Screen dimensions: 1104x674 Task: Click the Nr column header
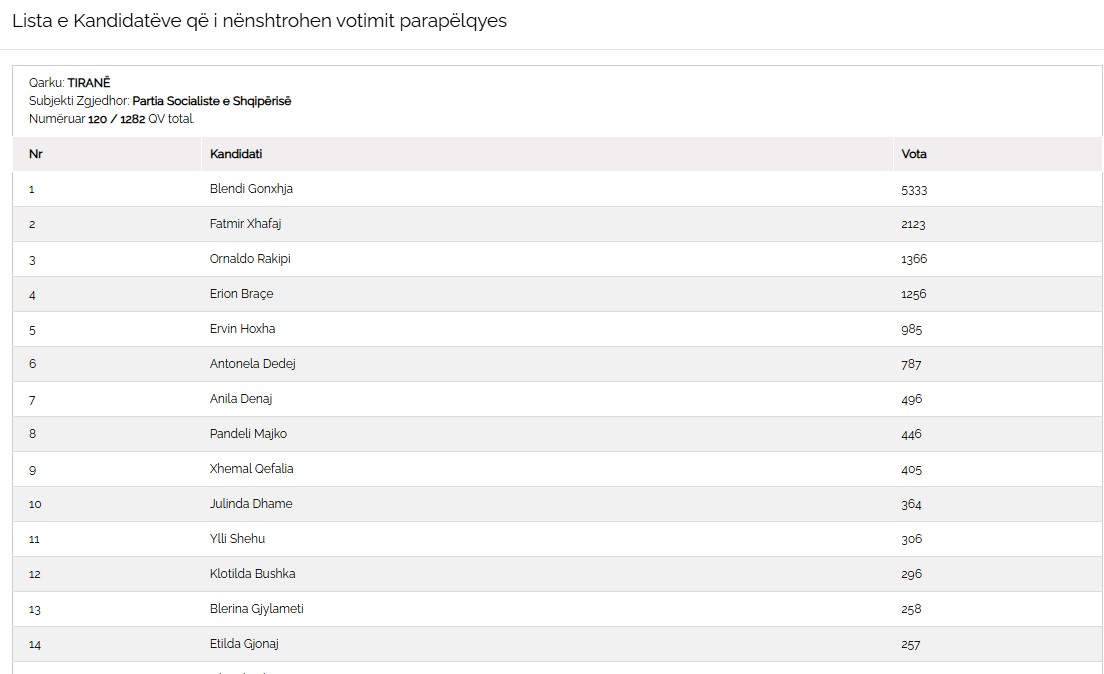[x=36, y=154]
